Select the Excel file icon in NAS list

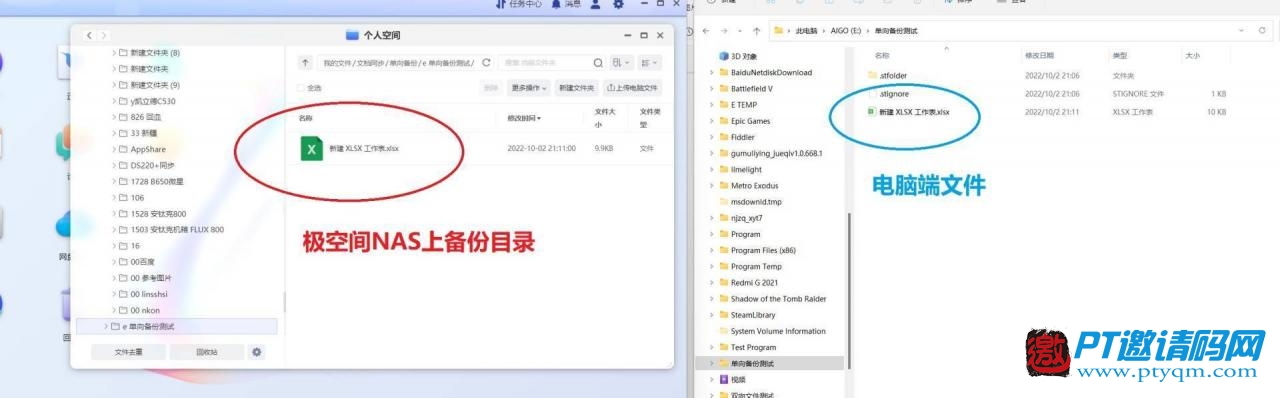[x=312, y=148]
